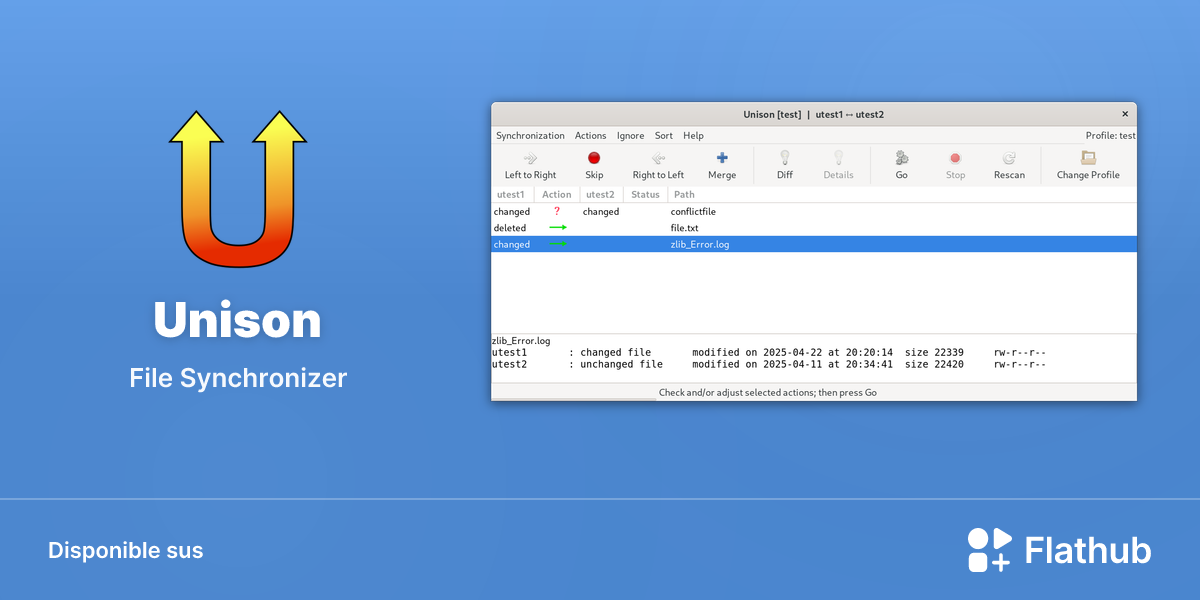The width and height of the screenshot is (1200, 600).
Task: Click the Rescan toolbar icon
Action: pos(1009,158)
